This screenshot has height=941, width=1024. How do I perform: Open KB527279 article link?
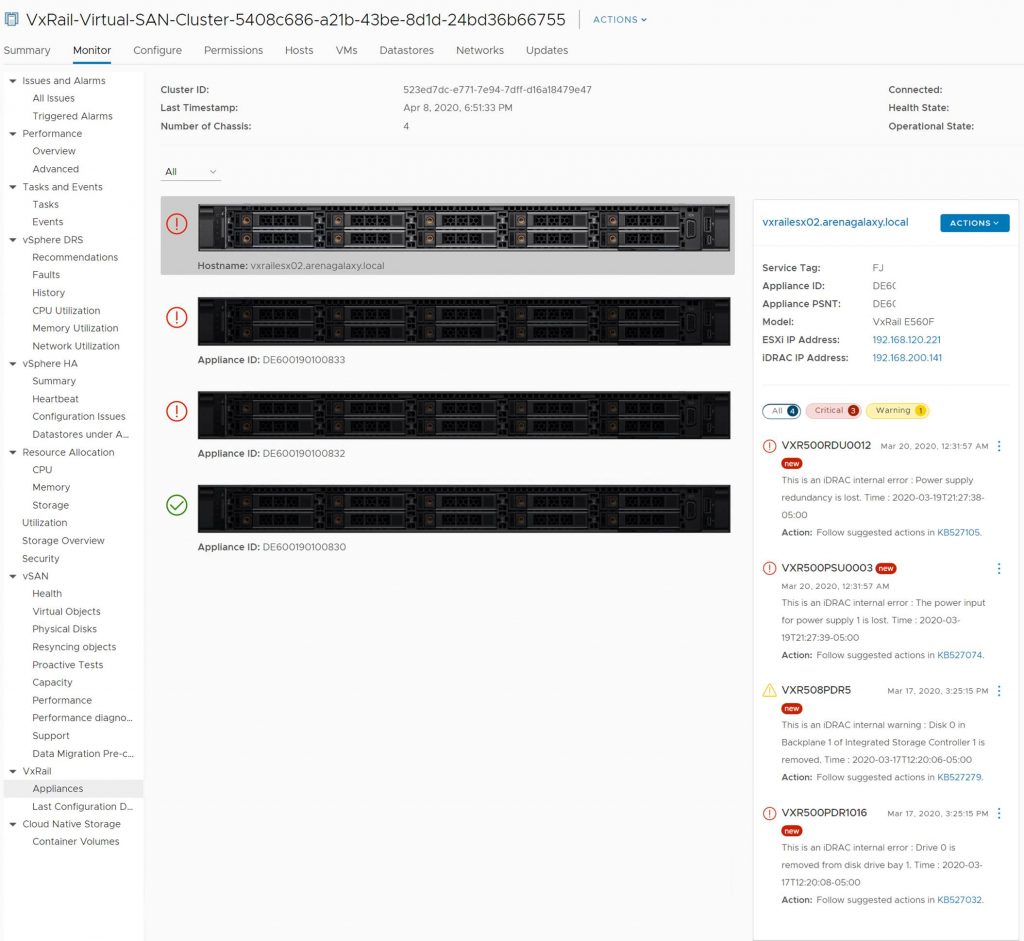click(959, 777)
